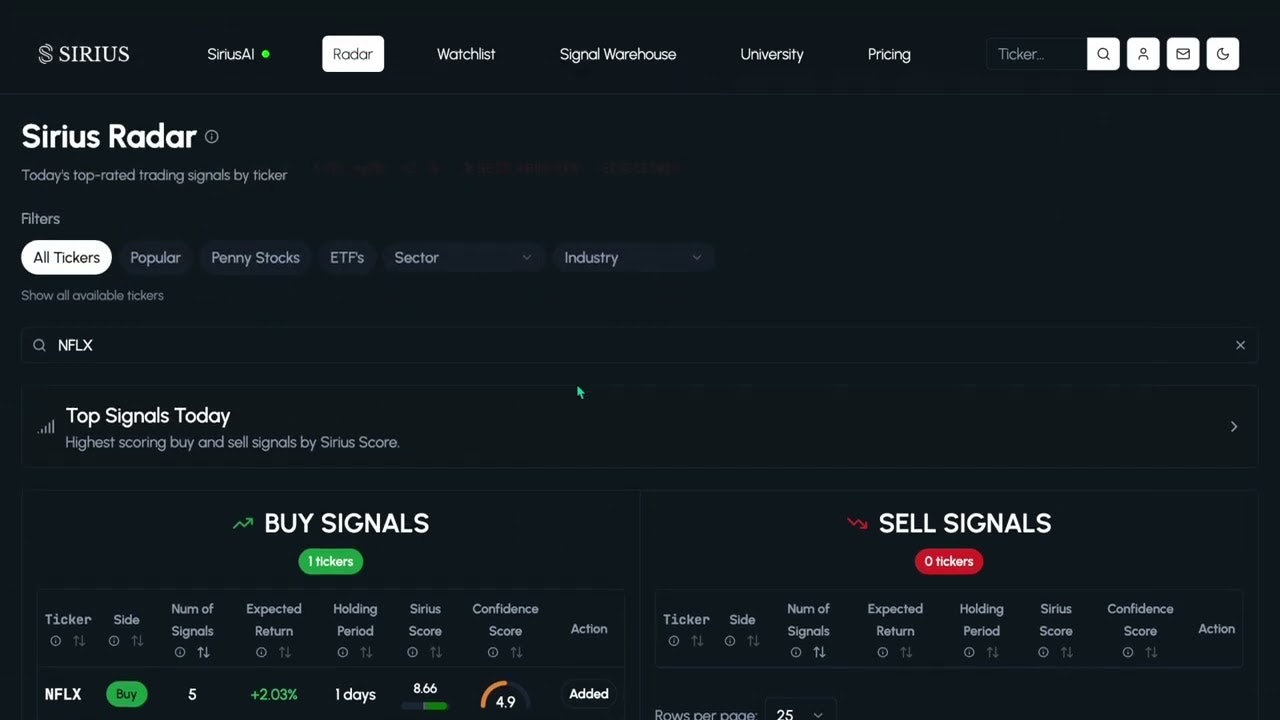Open the Watchlist page

click(x=466, y=54)
